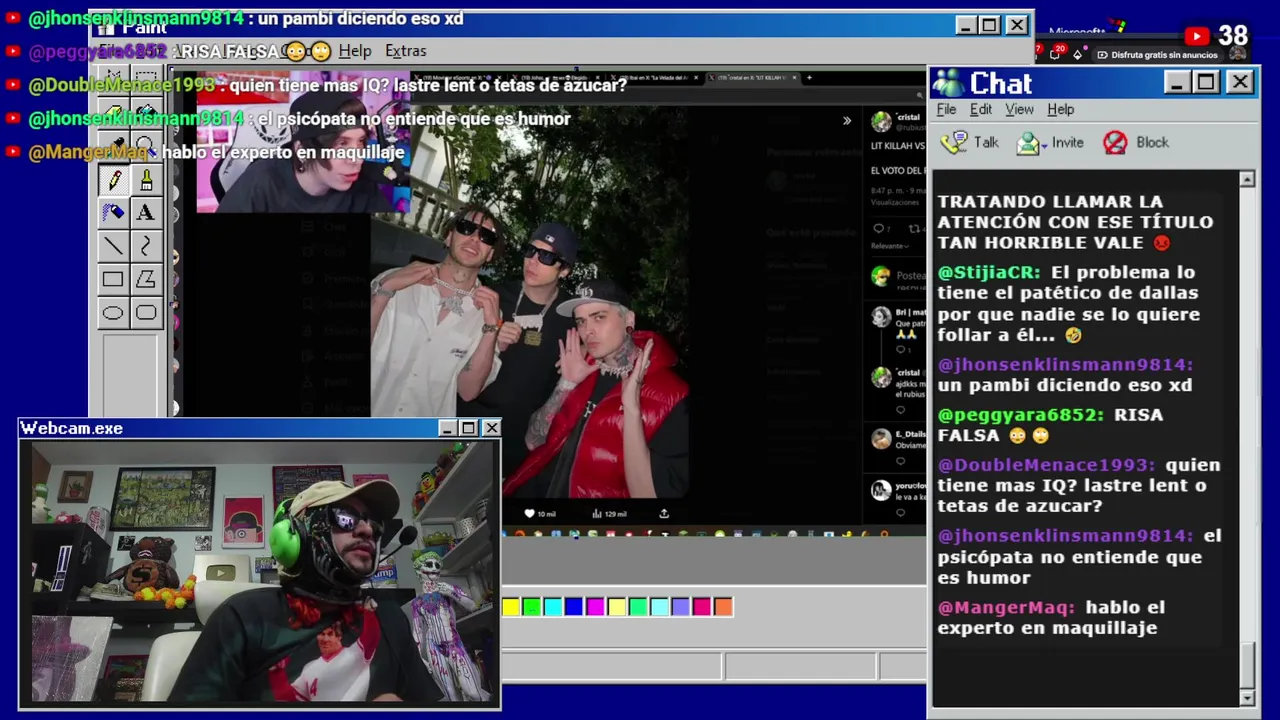Pick the bright green palette color
Viewport: 1280px width, 720px height.
[x=532, y=607]
